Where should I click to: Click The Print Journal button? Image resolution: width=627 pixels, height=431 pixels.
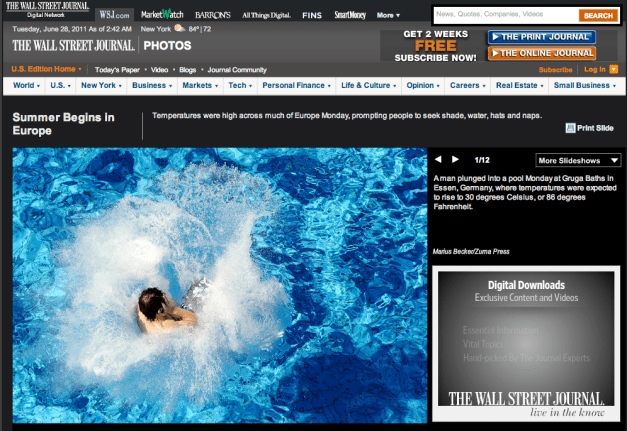[x=540, y=37]
